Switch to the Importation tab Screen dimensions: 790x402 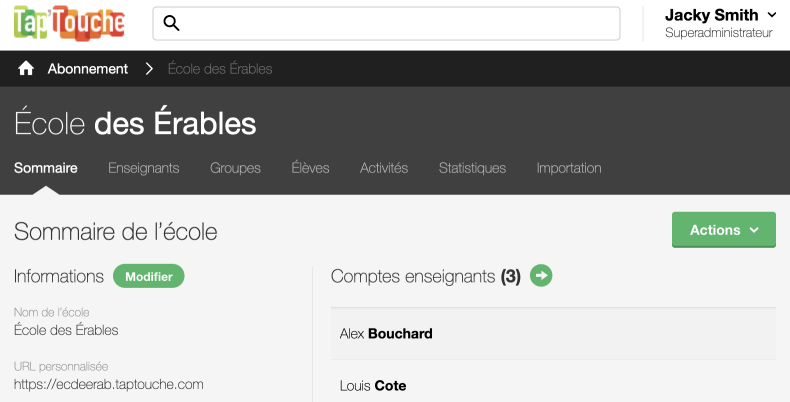point(569,168)
